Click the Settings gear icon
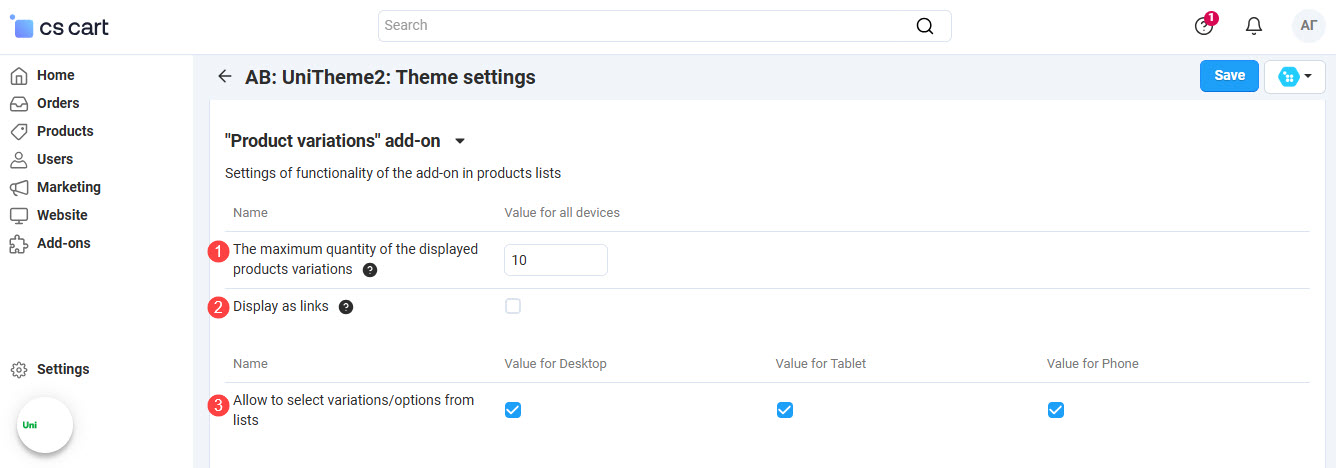This screenshot has height=468, width=1336. [x=18, y=369]
